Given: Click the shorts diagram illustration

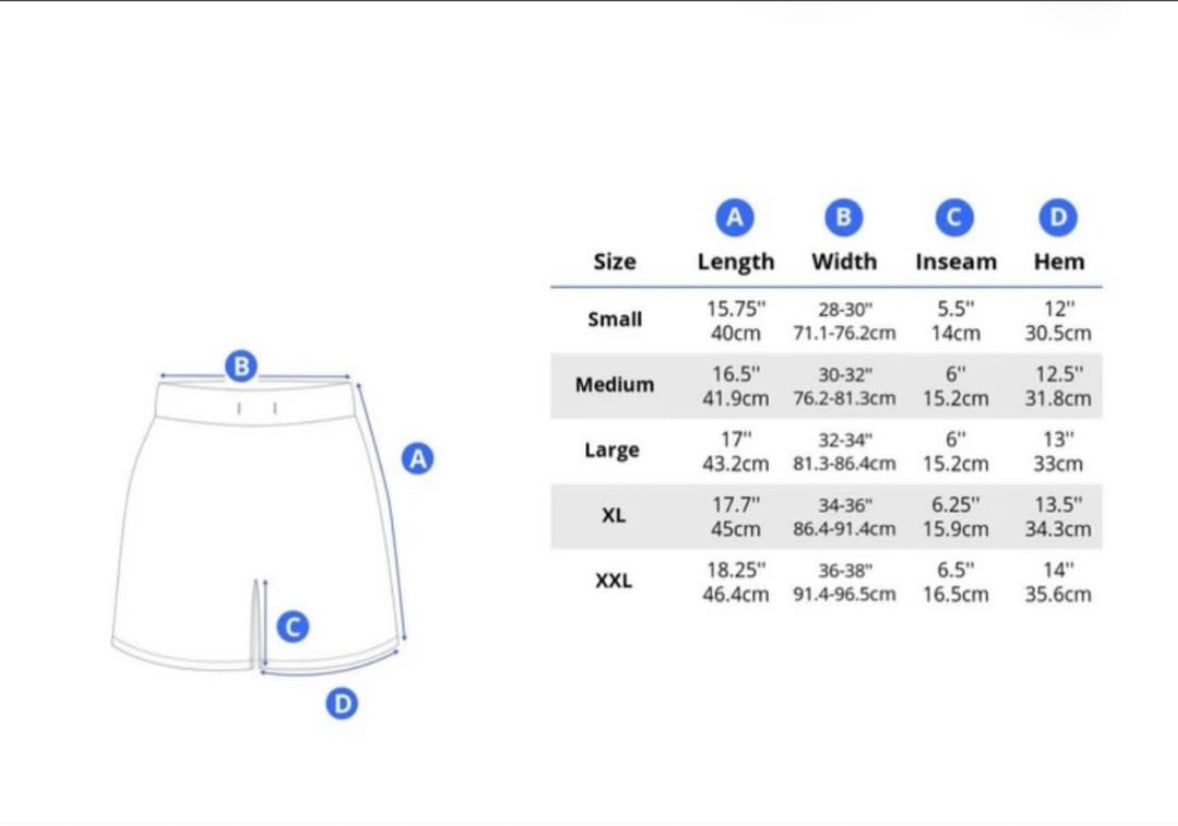Looking at the screenshot, I should 258,526.
